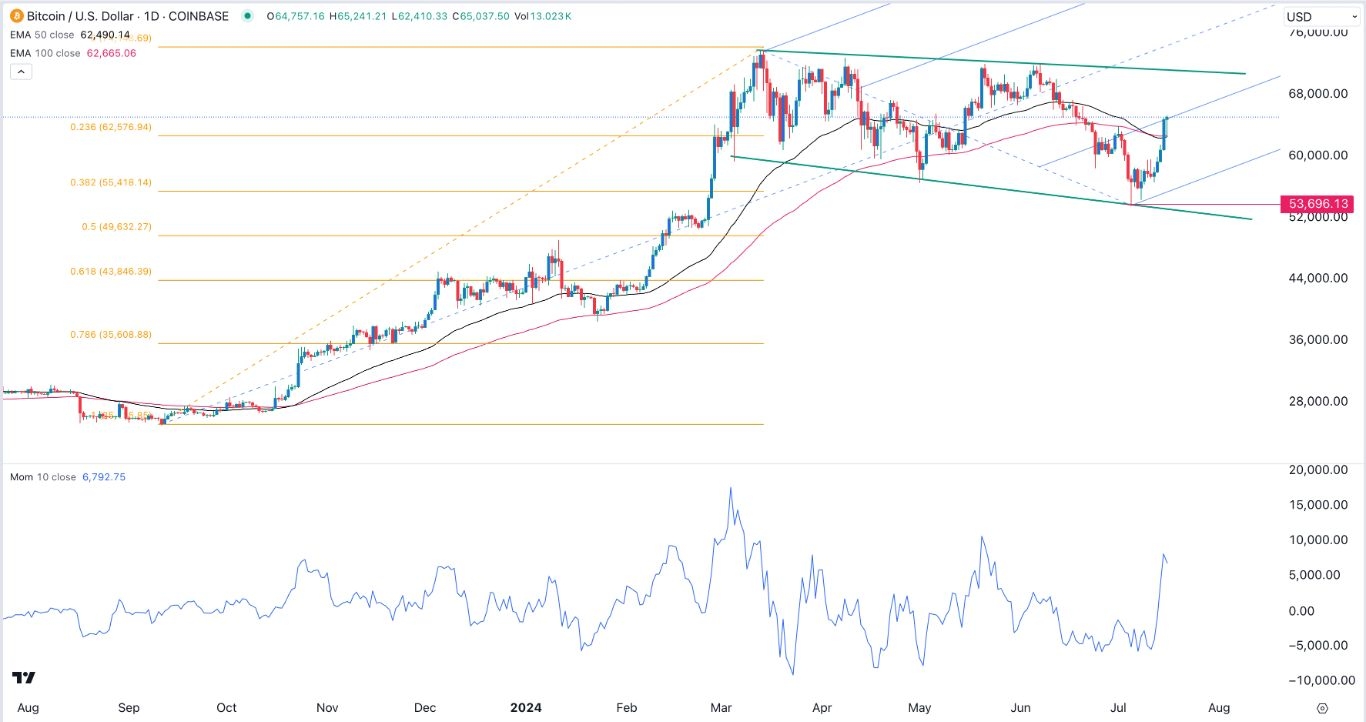
Task: Open the TradingView logo link
Action: (x=26, y=678)
